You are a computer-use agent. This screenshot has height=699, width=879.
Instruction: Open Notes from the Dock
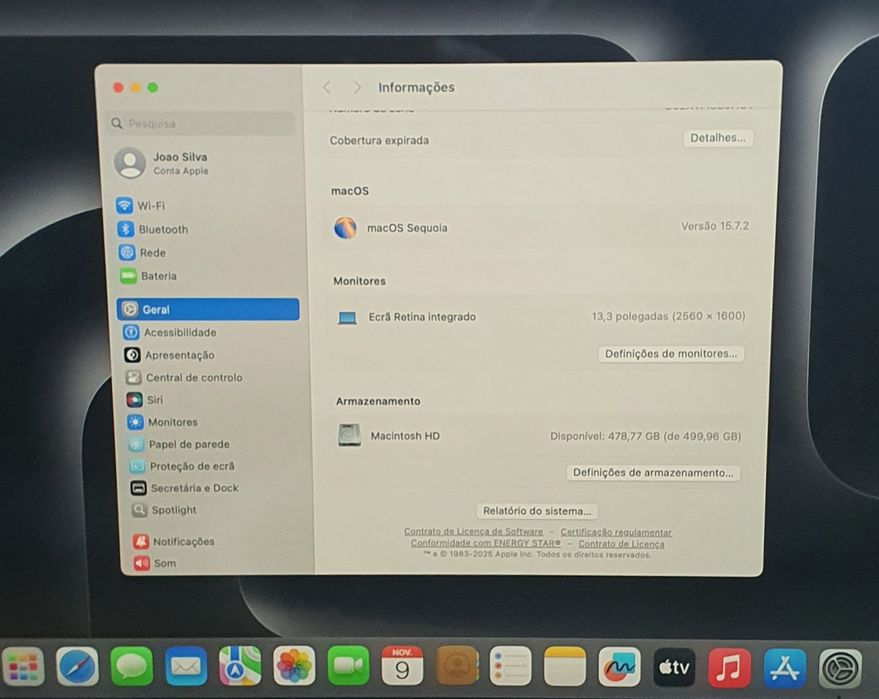point(565,666)
